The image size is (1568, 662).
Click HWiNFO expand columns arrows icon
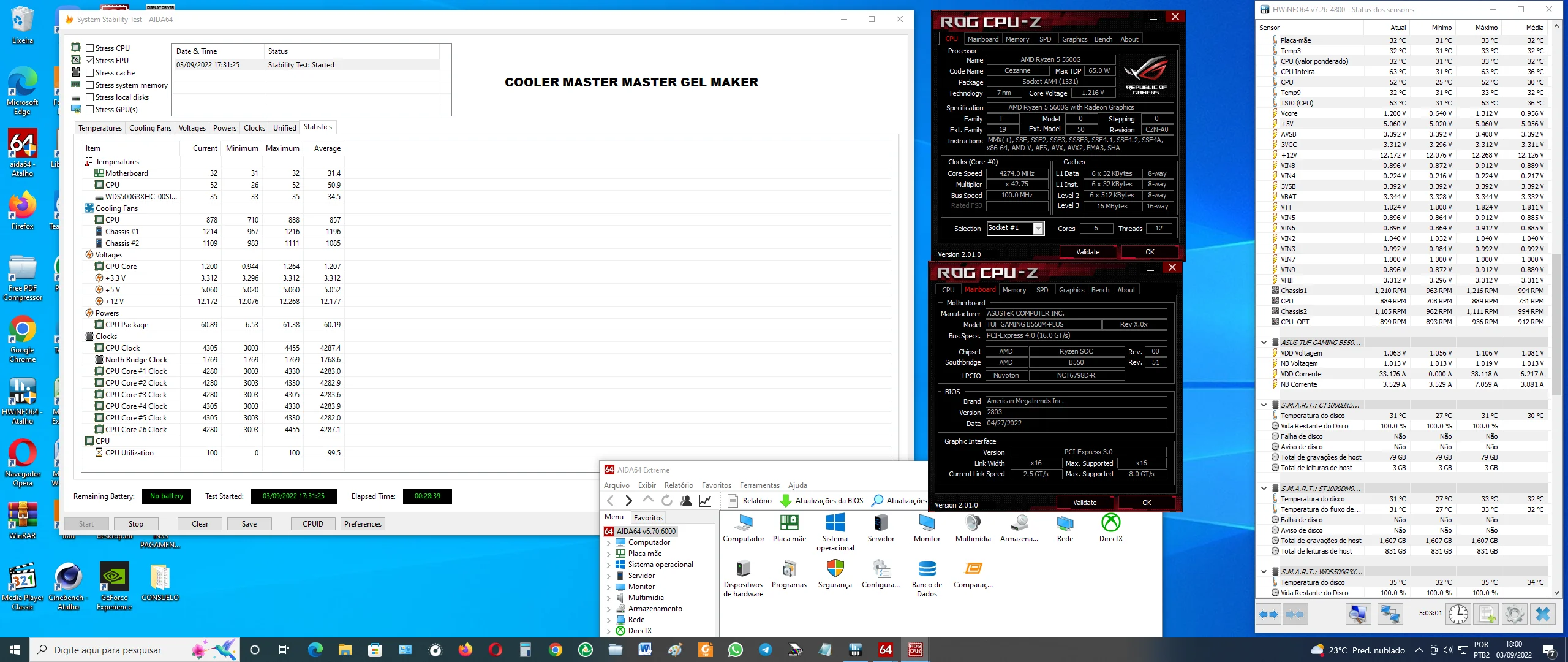(1268, 614)
